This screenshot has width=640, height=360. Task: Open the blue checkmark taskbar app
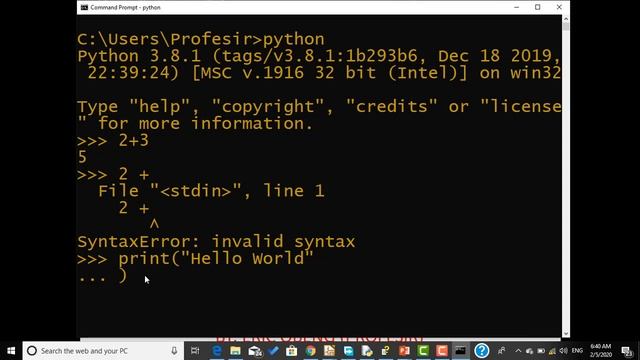273,351
